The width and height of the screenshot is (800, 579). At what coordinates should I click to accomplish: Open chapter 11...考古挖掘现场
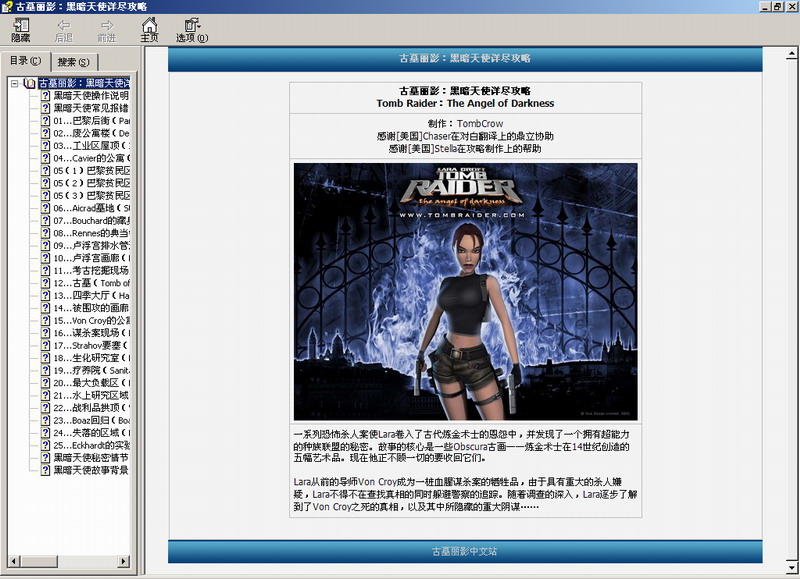coord(91,270)
